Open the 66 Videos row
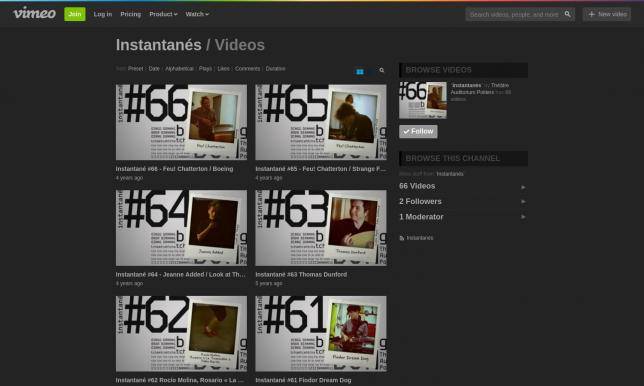644x386 pixels. 463,186
